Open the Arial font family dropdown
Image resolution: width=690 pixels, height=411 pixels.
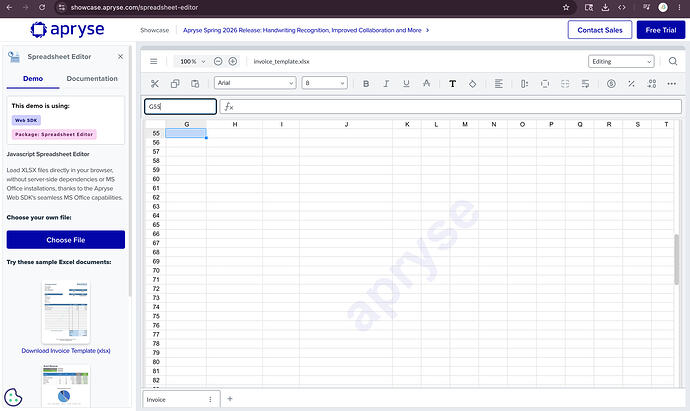(x=255, y=83)
